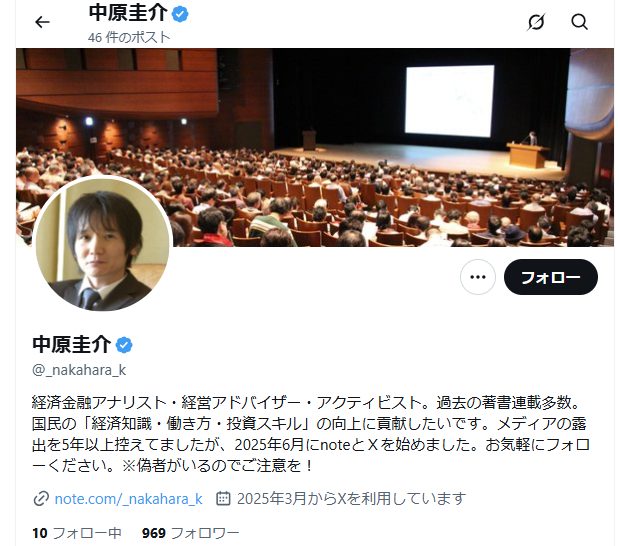The width and height of the screenshot is (620, 546).
Task: Click the profile bio description text
Action: 311,435
